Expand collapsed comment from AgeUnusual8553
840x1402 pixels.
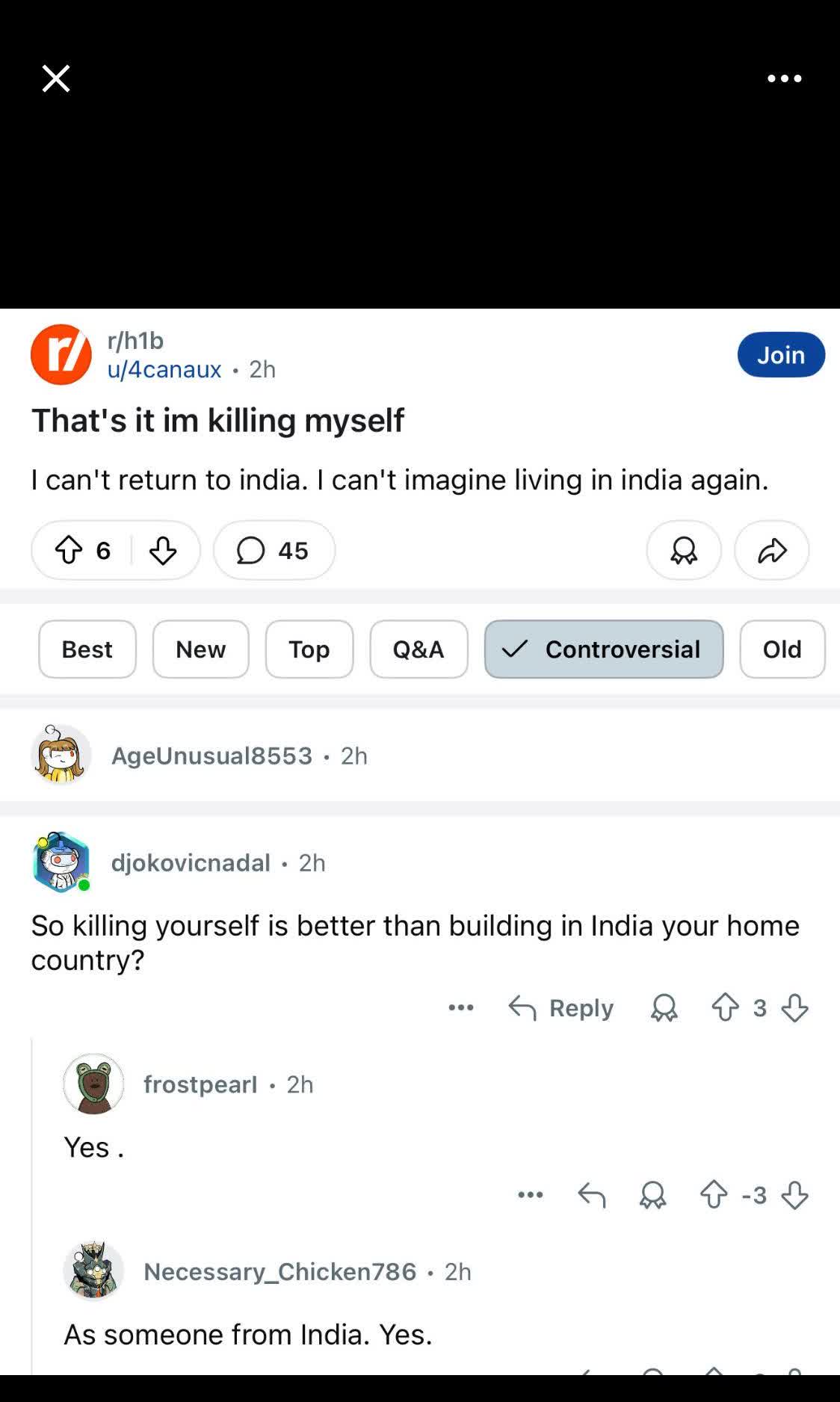(211, 756)
